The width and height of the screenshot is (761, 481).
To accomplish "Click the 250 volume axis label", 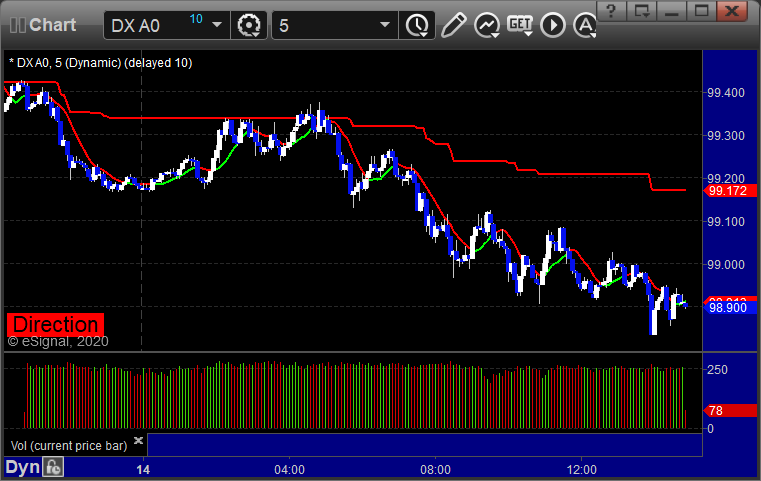I will (717, 370).
